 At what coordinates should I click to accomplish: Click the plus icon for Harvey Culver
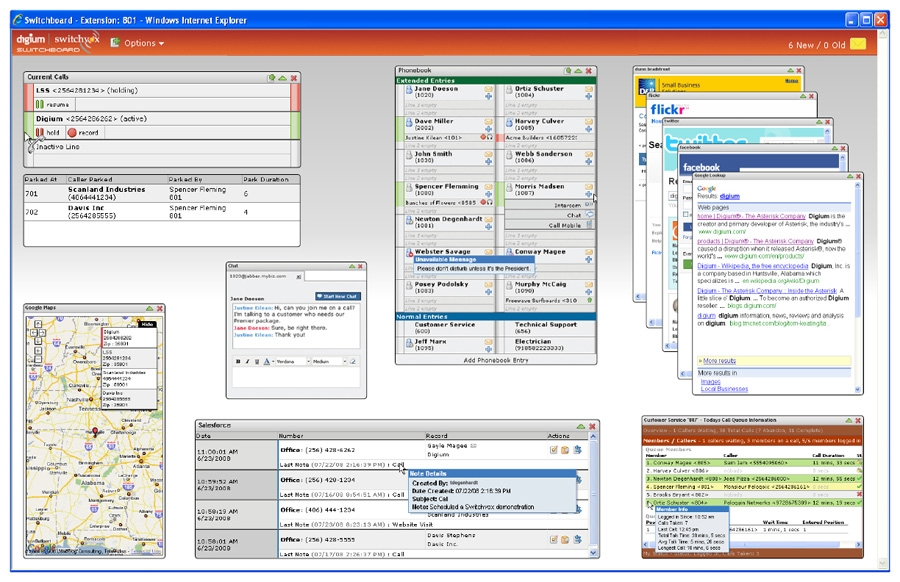[588, 129]
